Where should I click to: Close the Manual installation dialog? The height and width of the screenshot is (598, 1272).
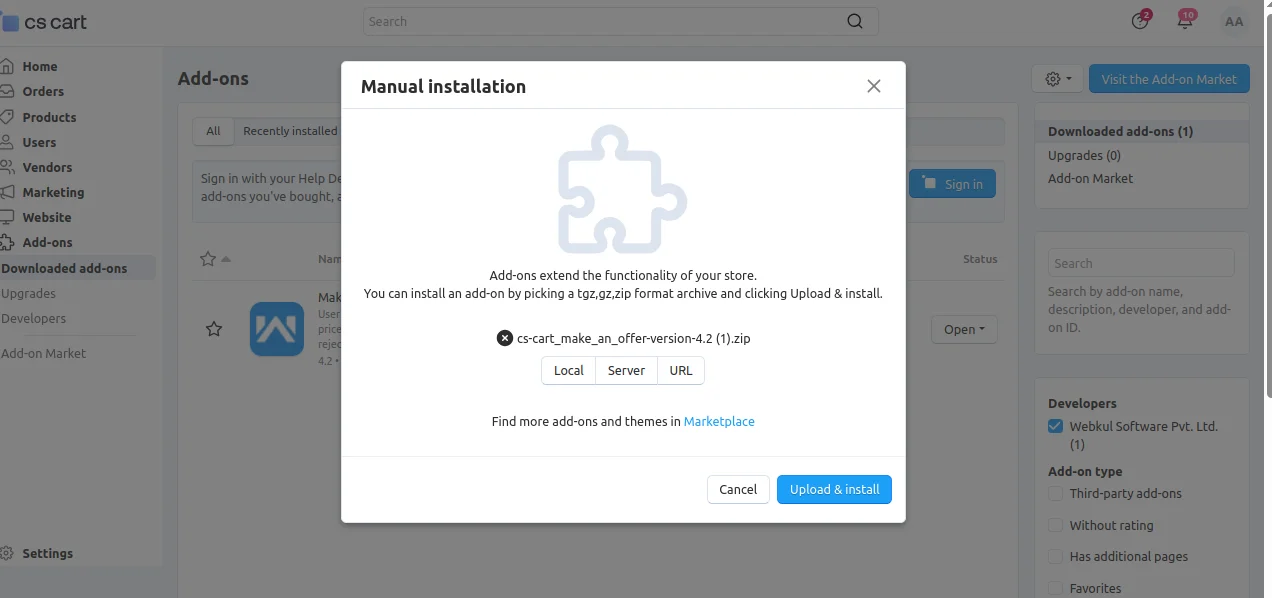[x=873, y=86]
